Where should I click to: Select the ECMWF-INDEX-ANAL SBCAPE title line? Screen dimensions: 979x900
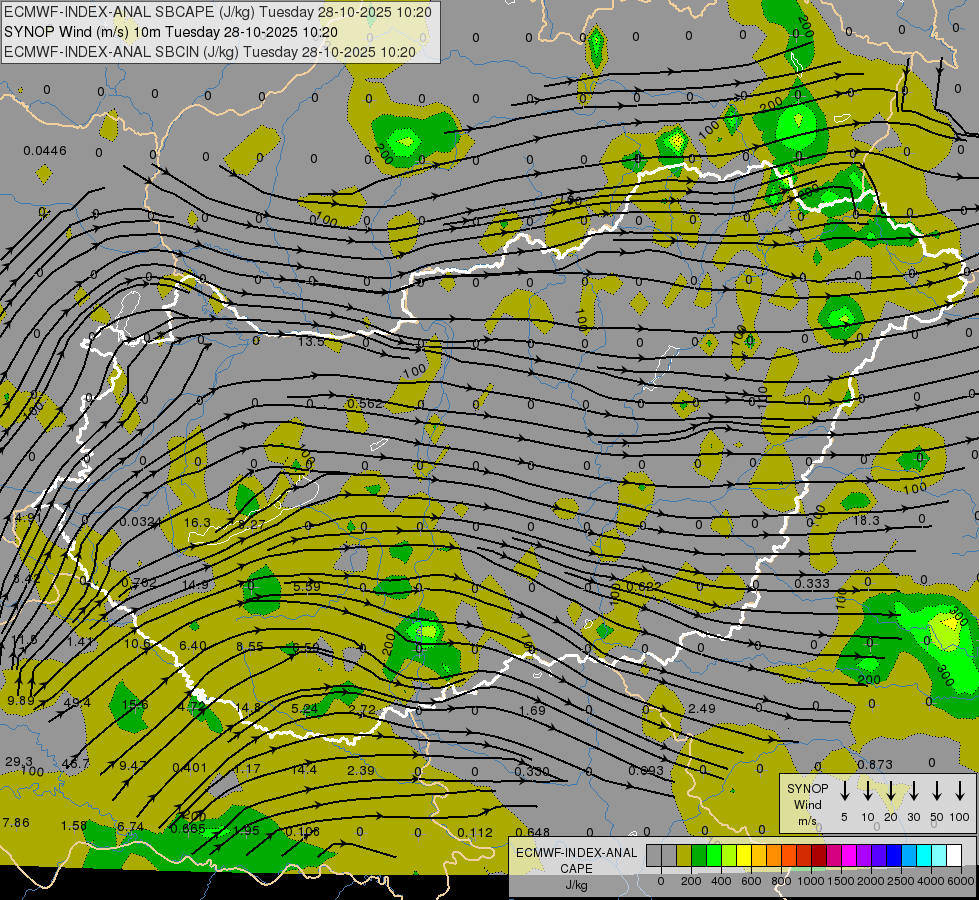(x=218, y=12)
